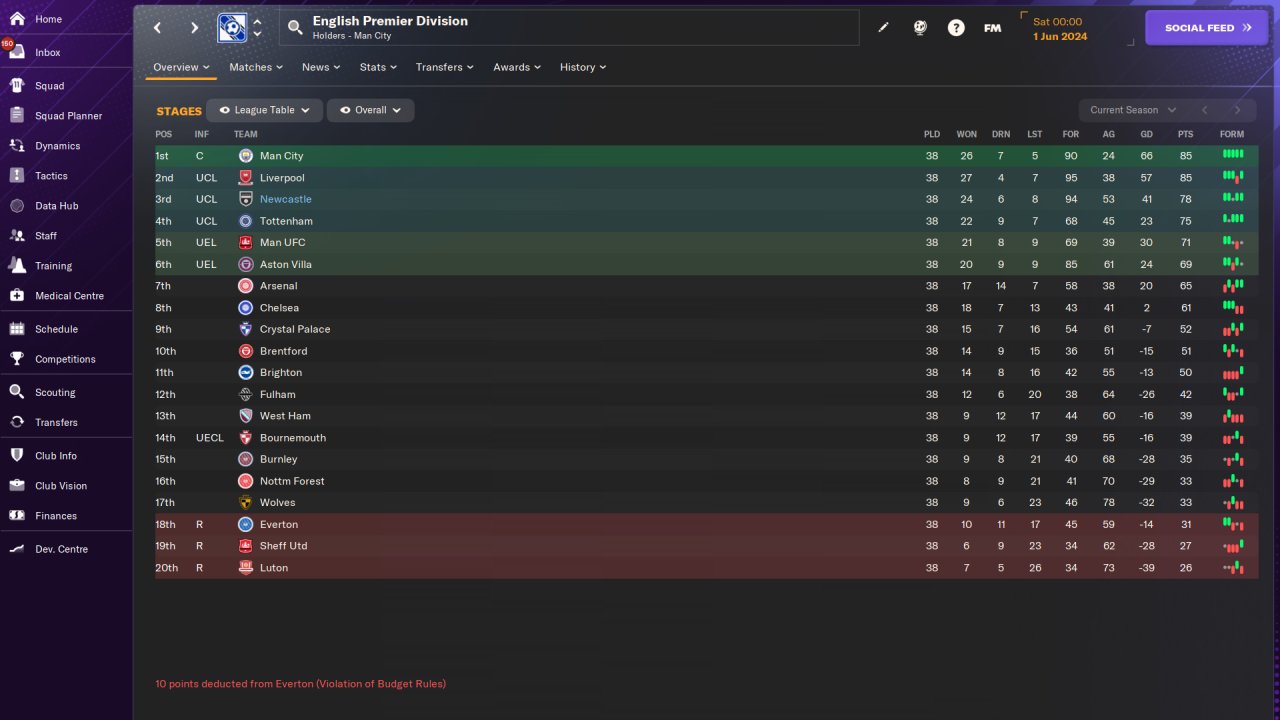Click the FM logo icon
Image resolution: width=1280 pixels, height=720 pixels.
click(992, 28)
